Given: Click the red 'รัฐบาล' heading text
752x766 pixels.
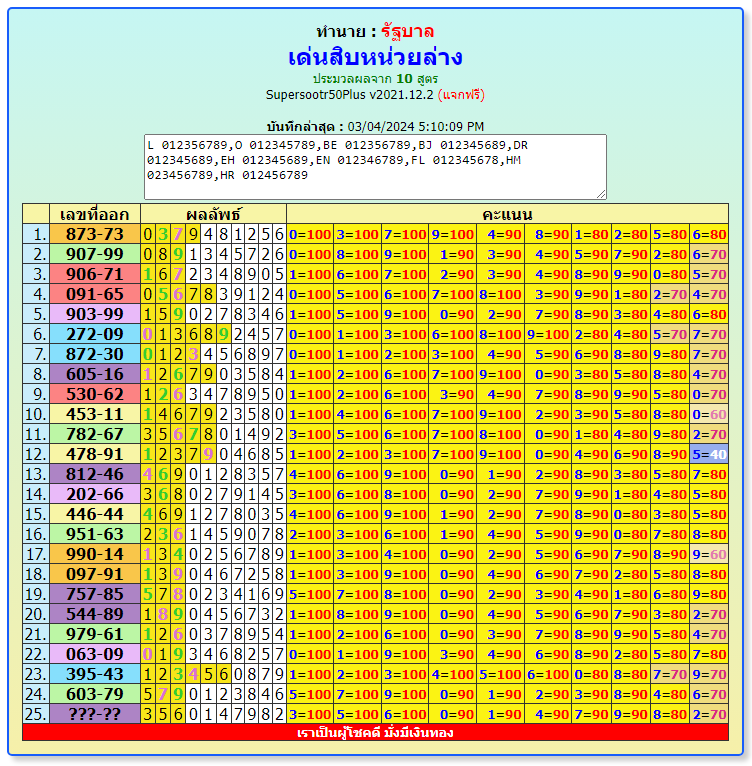Looking at the screenshot, I should tap(408, 31).
